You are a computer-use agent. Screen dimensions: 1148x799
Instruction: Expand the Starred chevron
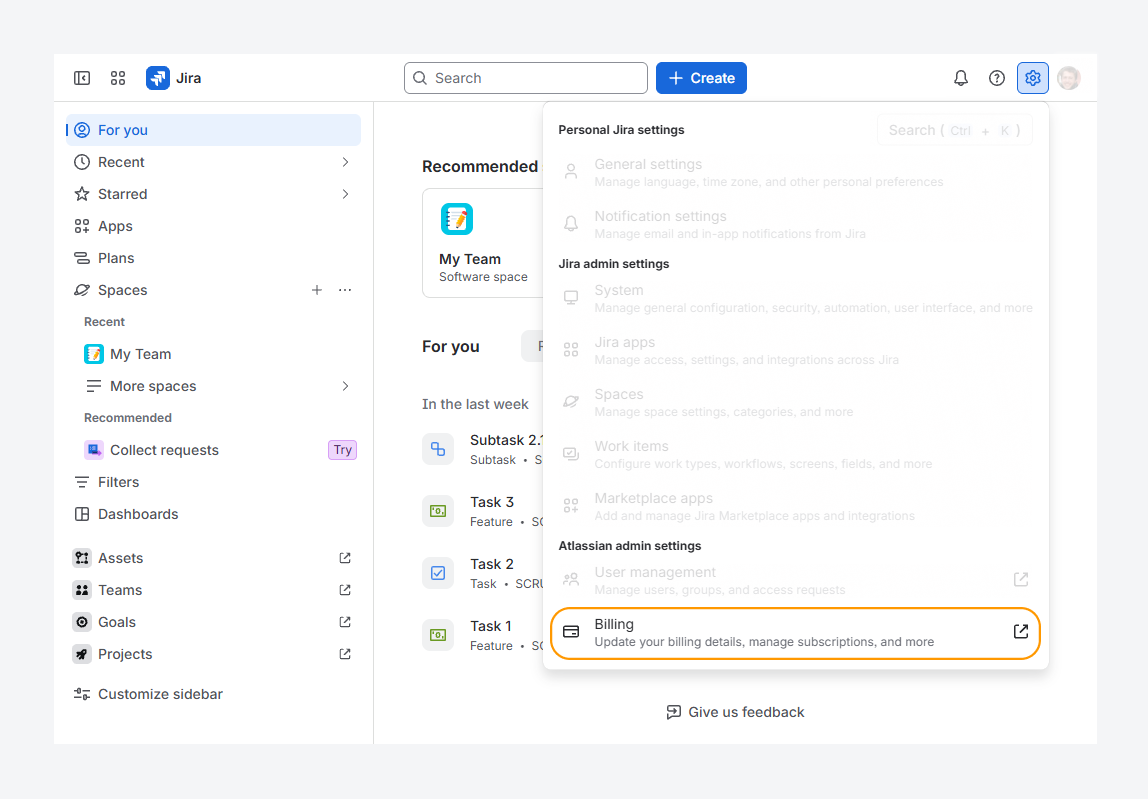coord(346,194)
